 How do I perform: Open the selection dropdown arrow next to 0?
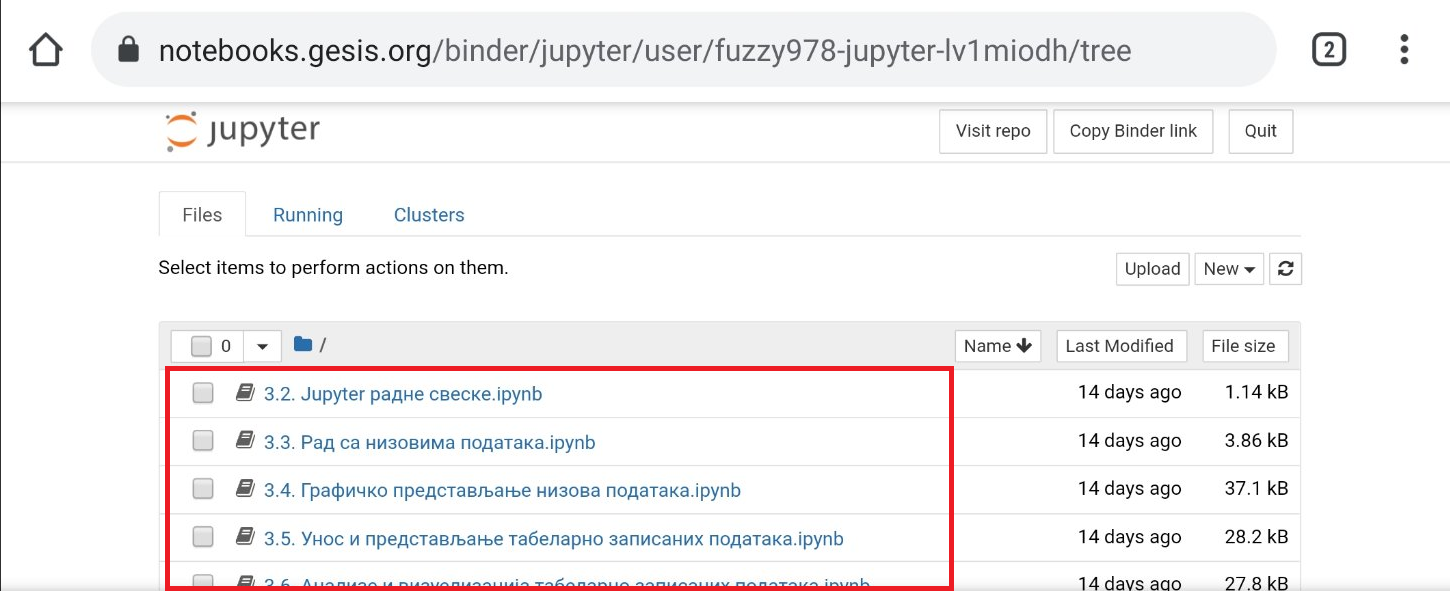pos(262,346)
